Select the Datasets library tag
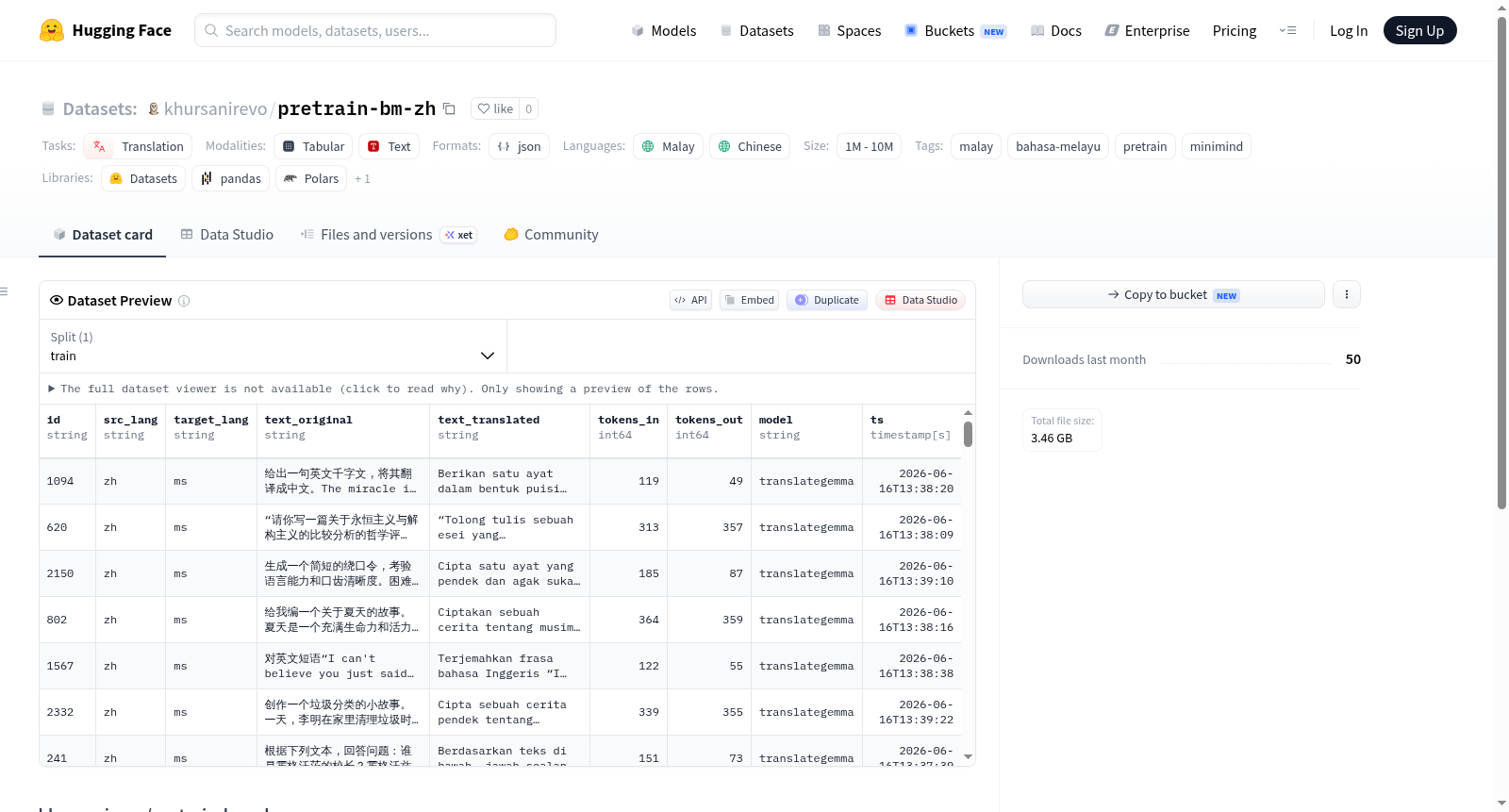This screenshot has height=812, width=1509. [x=143, y=178]
